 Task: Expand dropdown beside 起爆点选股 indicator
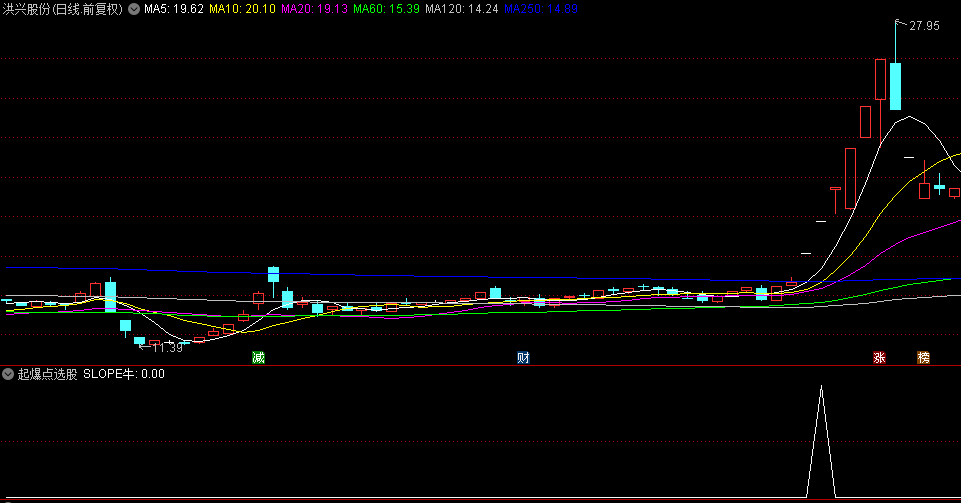(x=8, y=374)
